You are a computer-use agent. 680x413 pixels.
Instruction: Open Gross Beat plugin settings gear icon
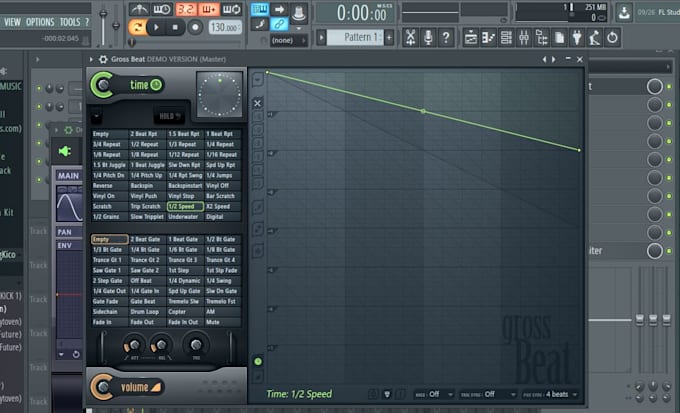point(103,59)
